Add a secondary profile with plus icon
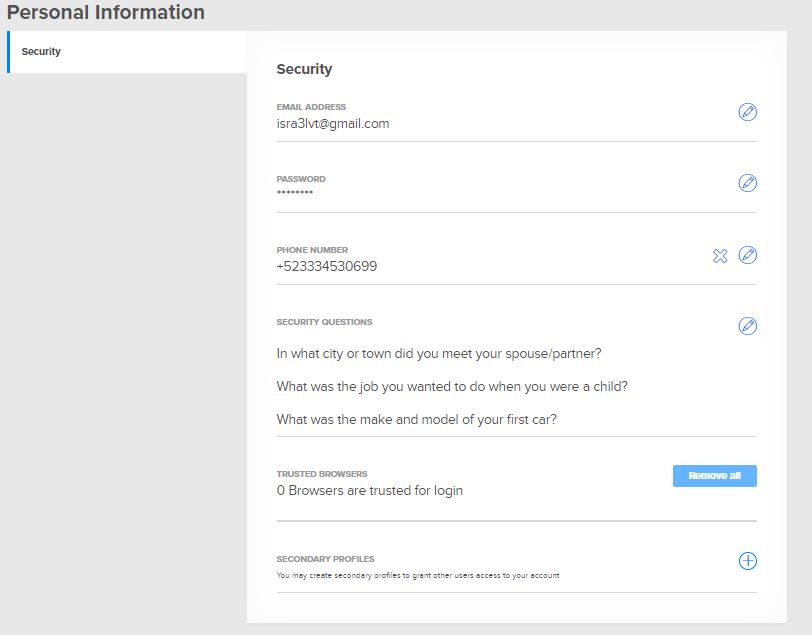812x635 pixels. pos(747,561)
